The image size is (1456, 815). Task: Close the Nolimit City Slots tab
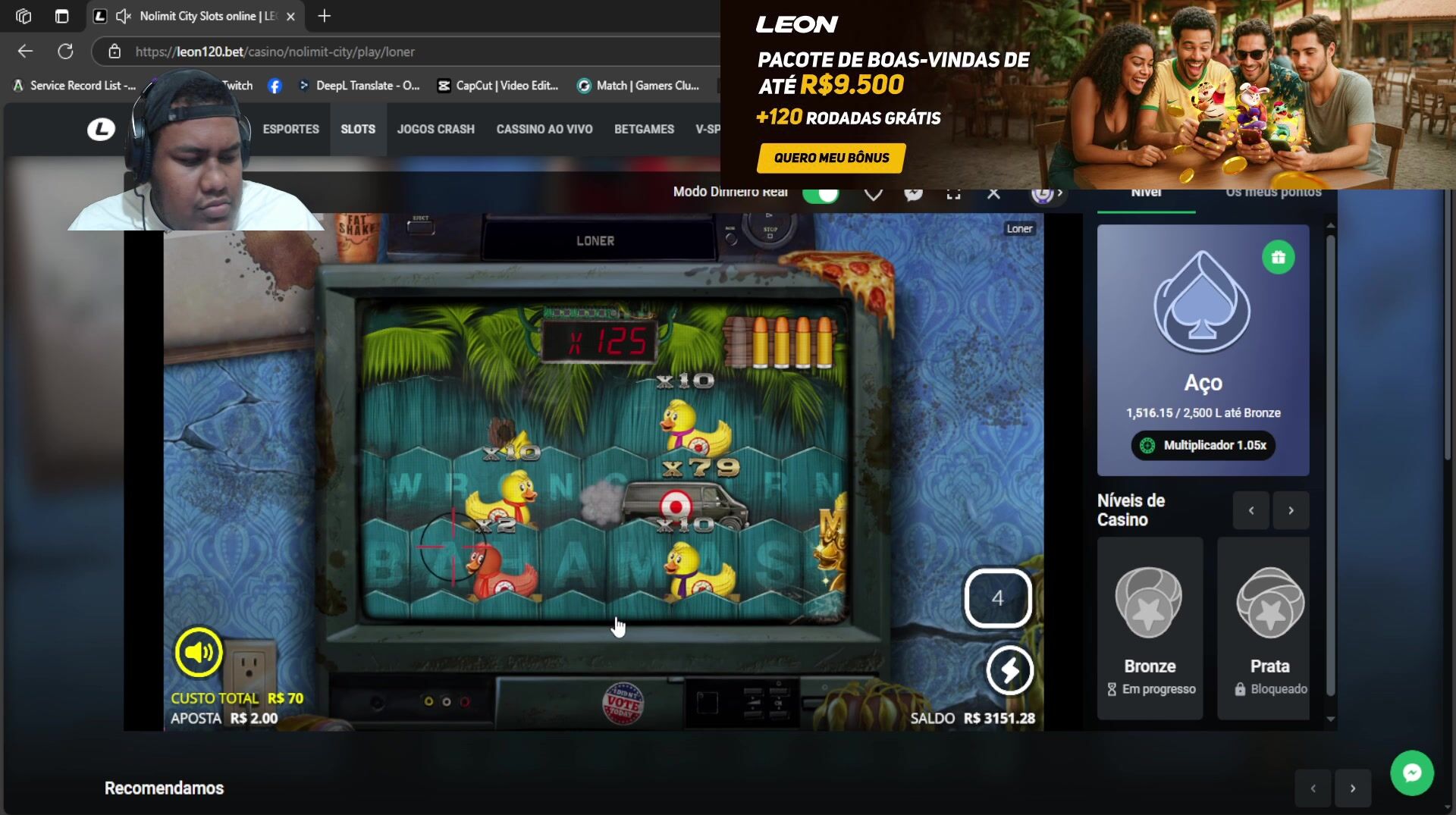point(290,16)
